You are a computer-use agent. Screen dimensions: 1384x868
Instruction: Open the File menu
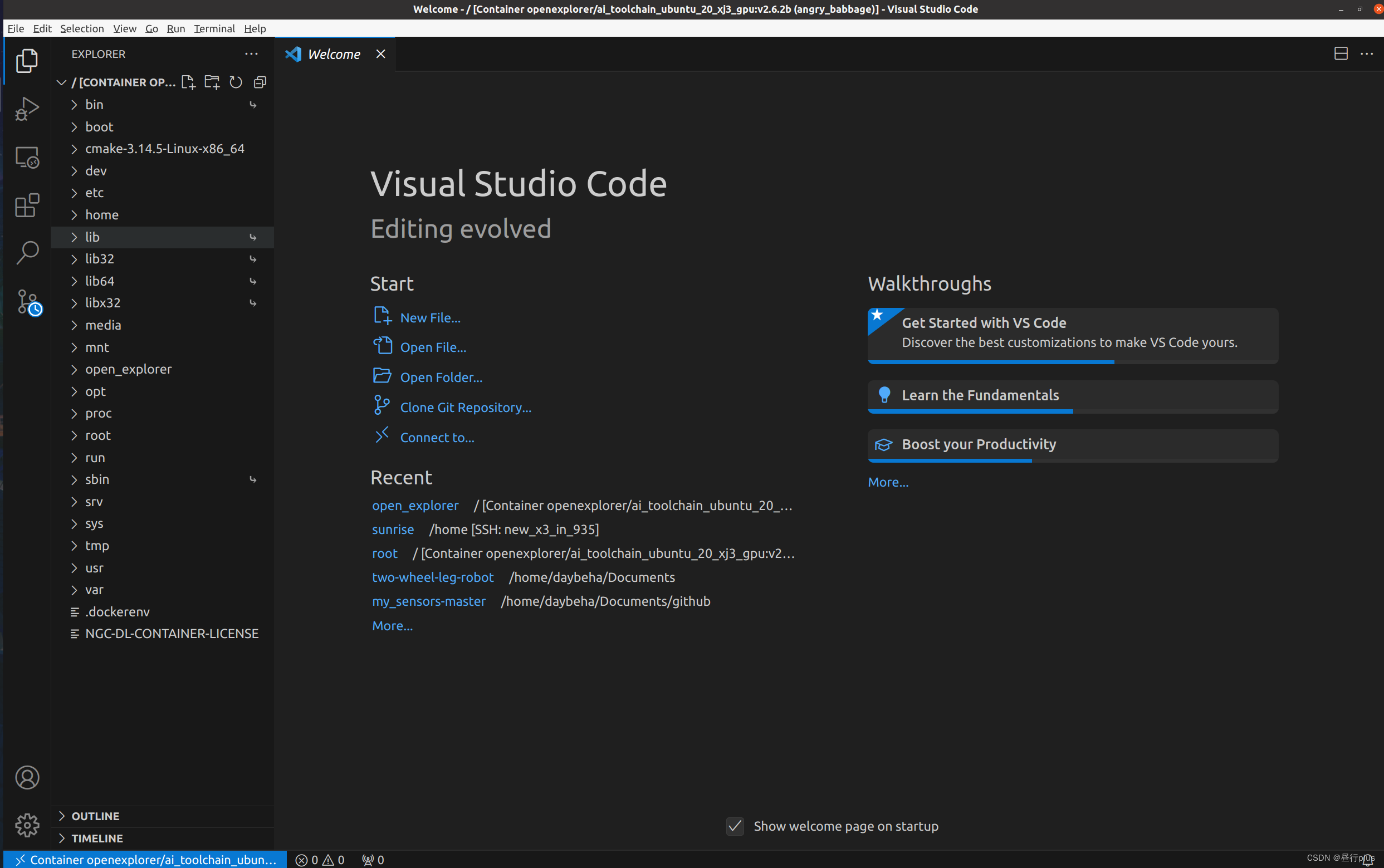16,28
